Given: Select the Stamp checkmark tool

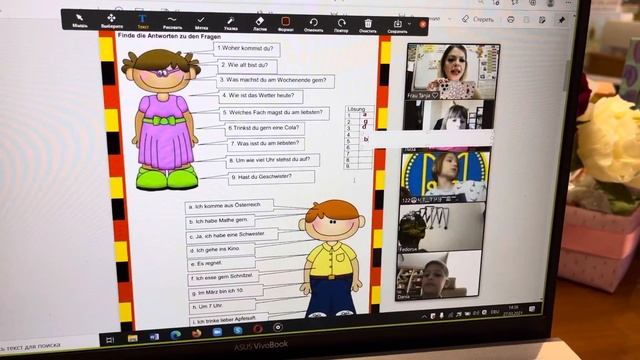Looking at the screenshot, I should pyautogui.click(x=201, y=23).
